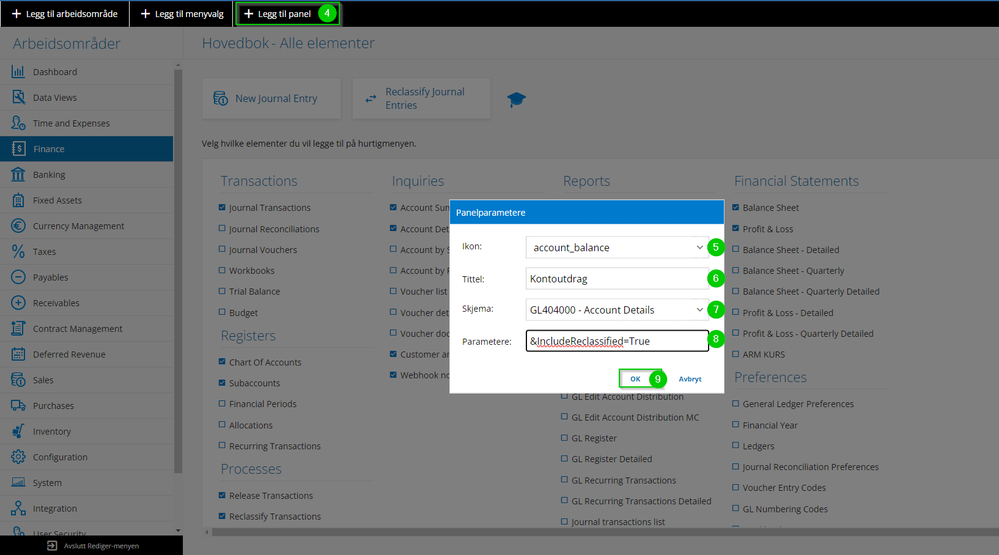Select the Time and Expenses icon
Screen dimensions: 999x555
[x=18, y=123]
